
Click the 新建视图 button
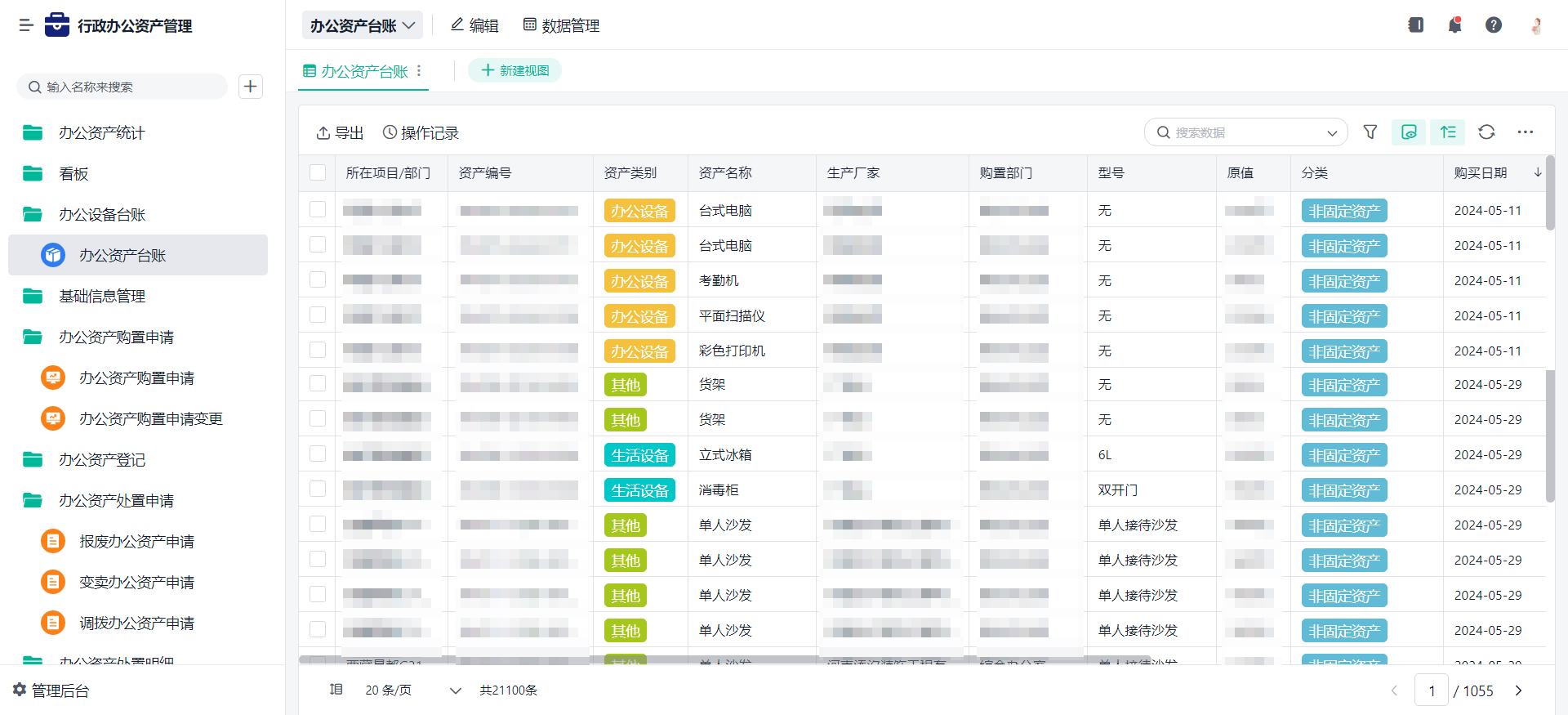[x=514, y=71]
